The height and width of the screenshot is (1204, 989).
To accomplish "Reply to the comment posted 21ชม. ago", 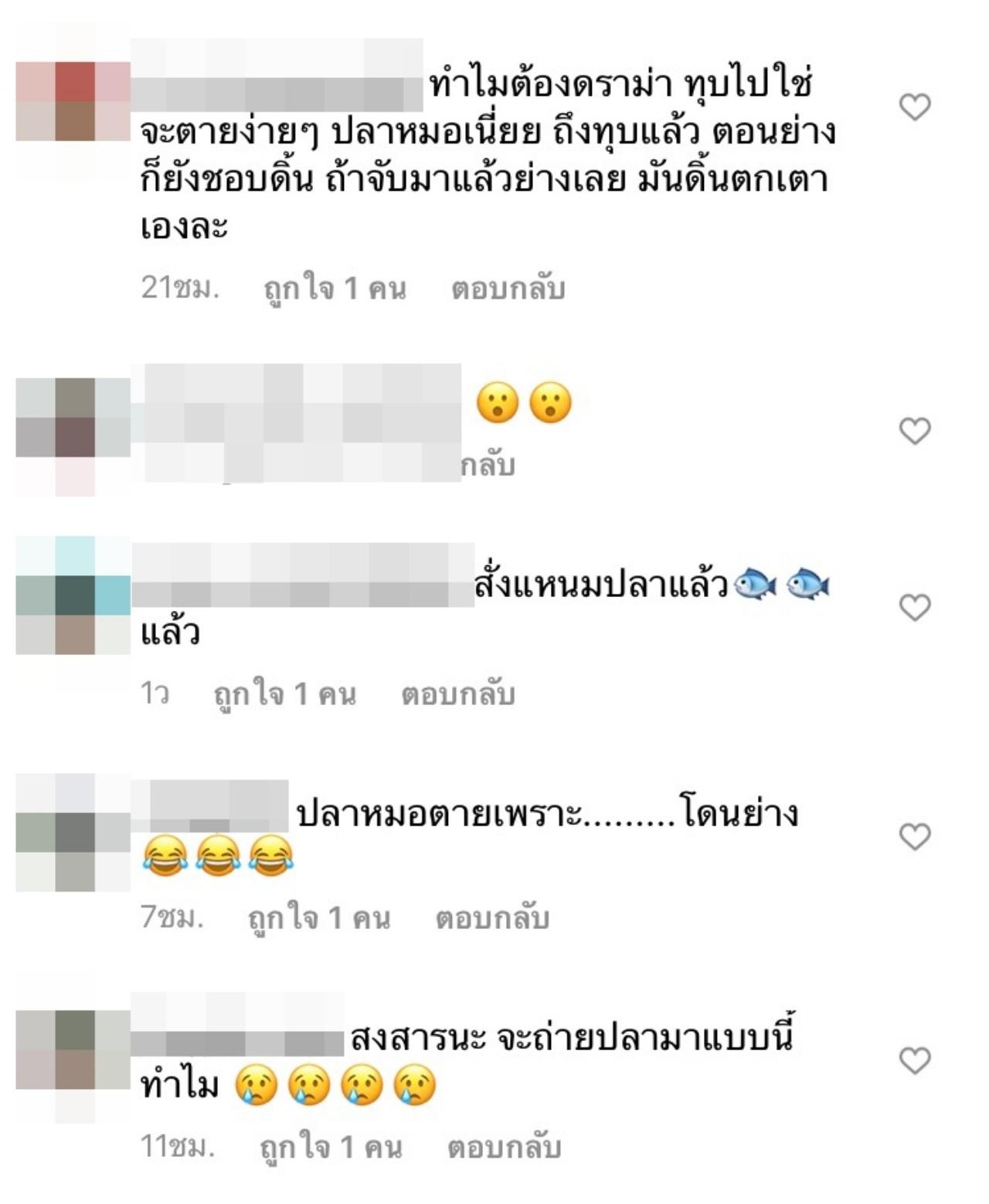I will click(508, 288).
